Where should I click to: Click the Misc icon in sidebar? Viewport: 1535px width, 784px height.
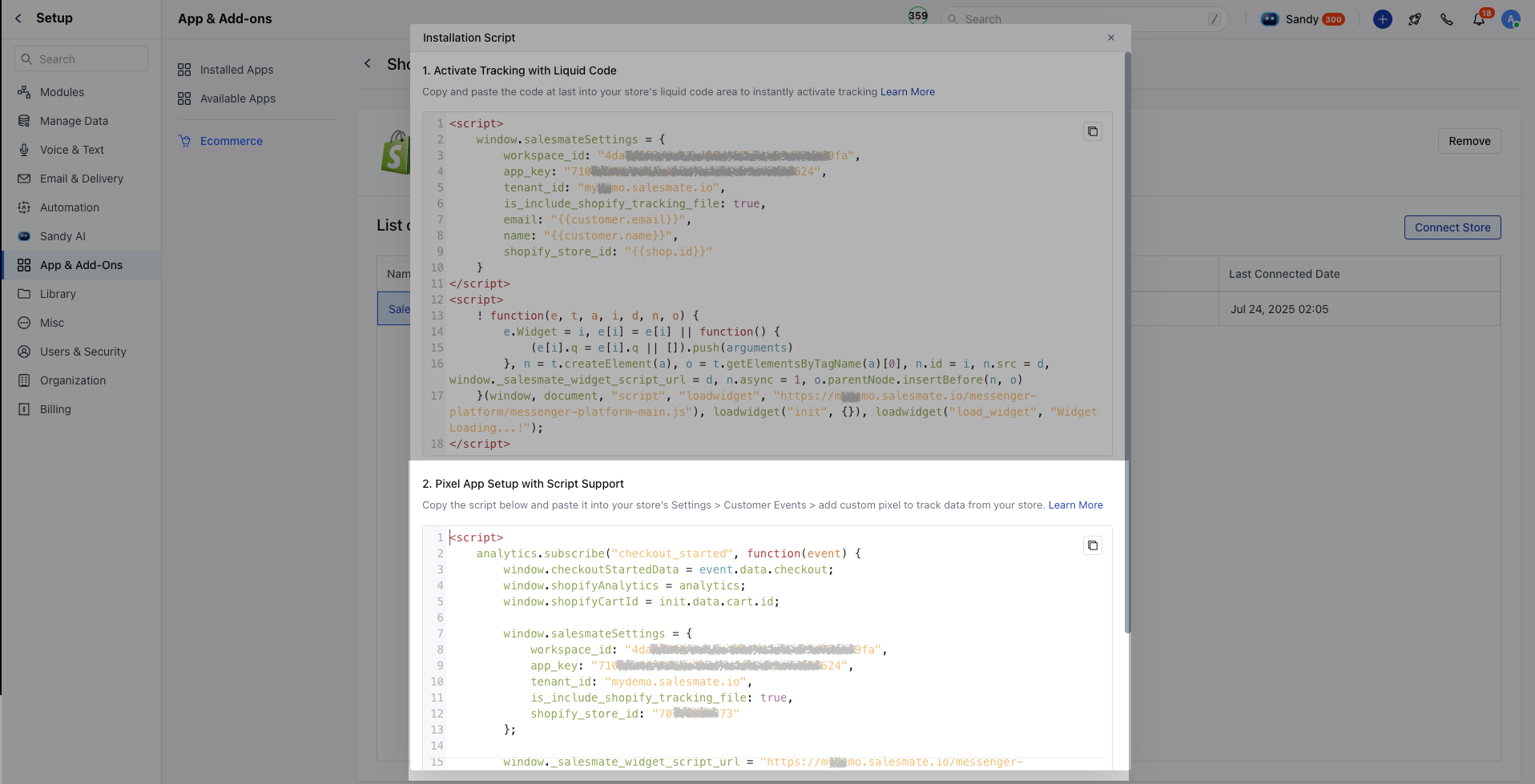pos(24,323)
